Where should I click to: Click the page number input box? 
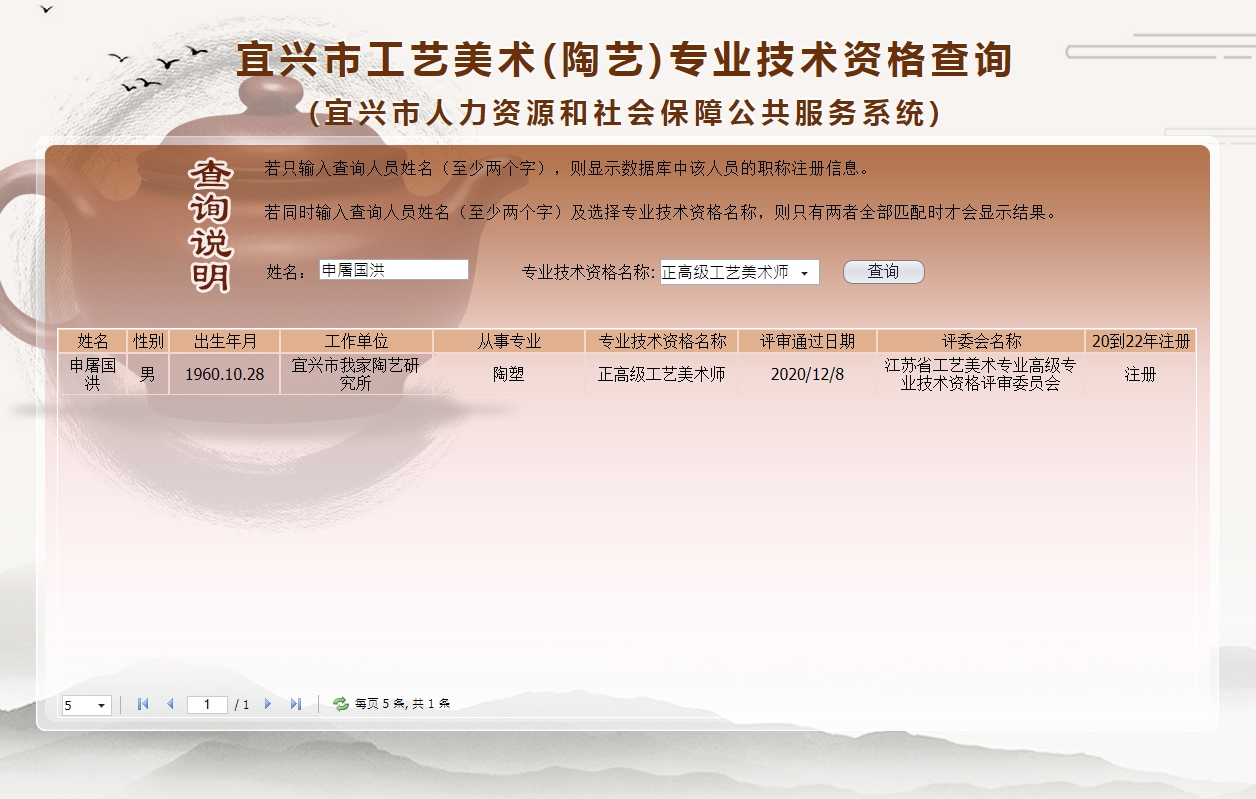pyautogui.click(x=208, y=705)
